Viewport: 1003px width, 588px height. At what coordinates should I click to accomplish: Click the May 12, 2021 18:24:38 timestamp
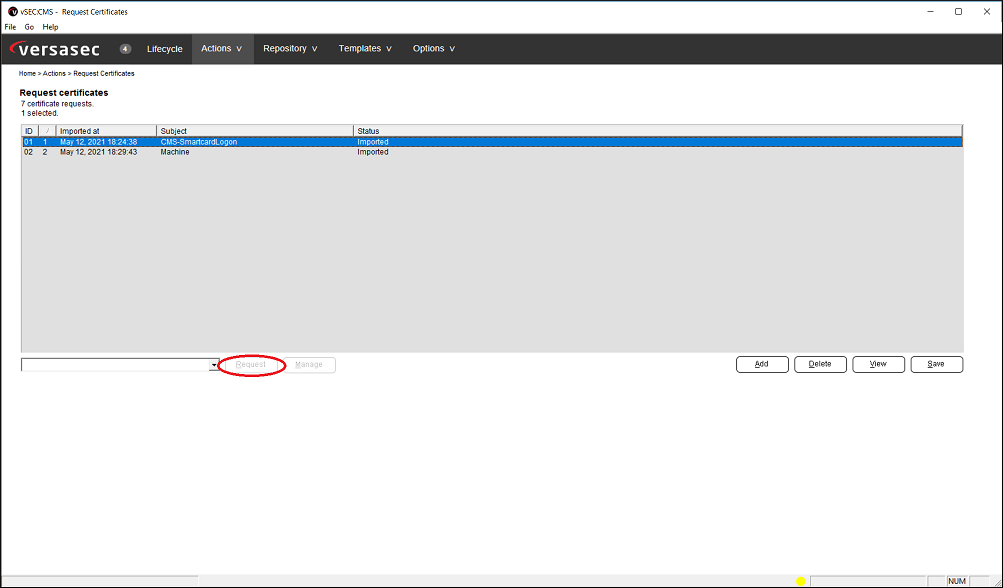point(99,142)
